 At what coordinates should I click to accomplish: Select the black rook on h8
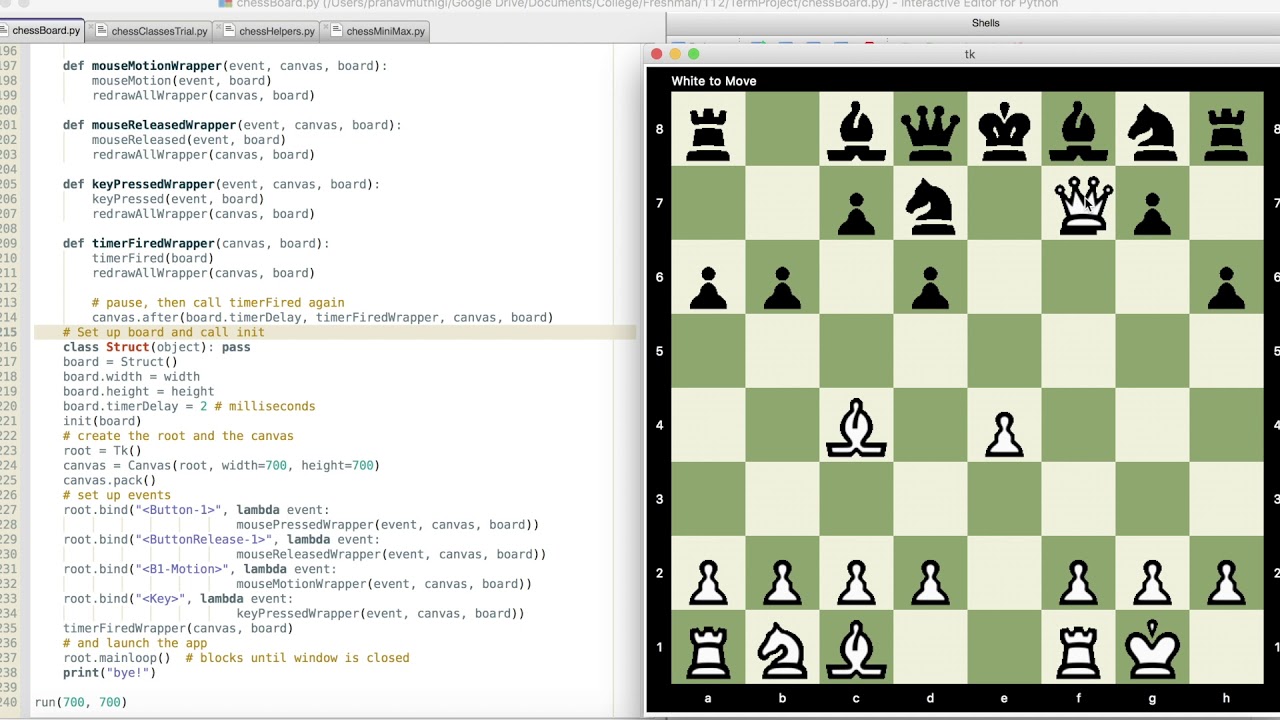(x=1226, y=134)
